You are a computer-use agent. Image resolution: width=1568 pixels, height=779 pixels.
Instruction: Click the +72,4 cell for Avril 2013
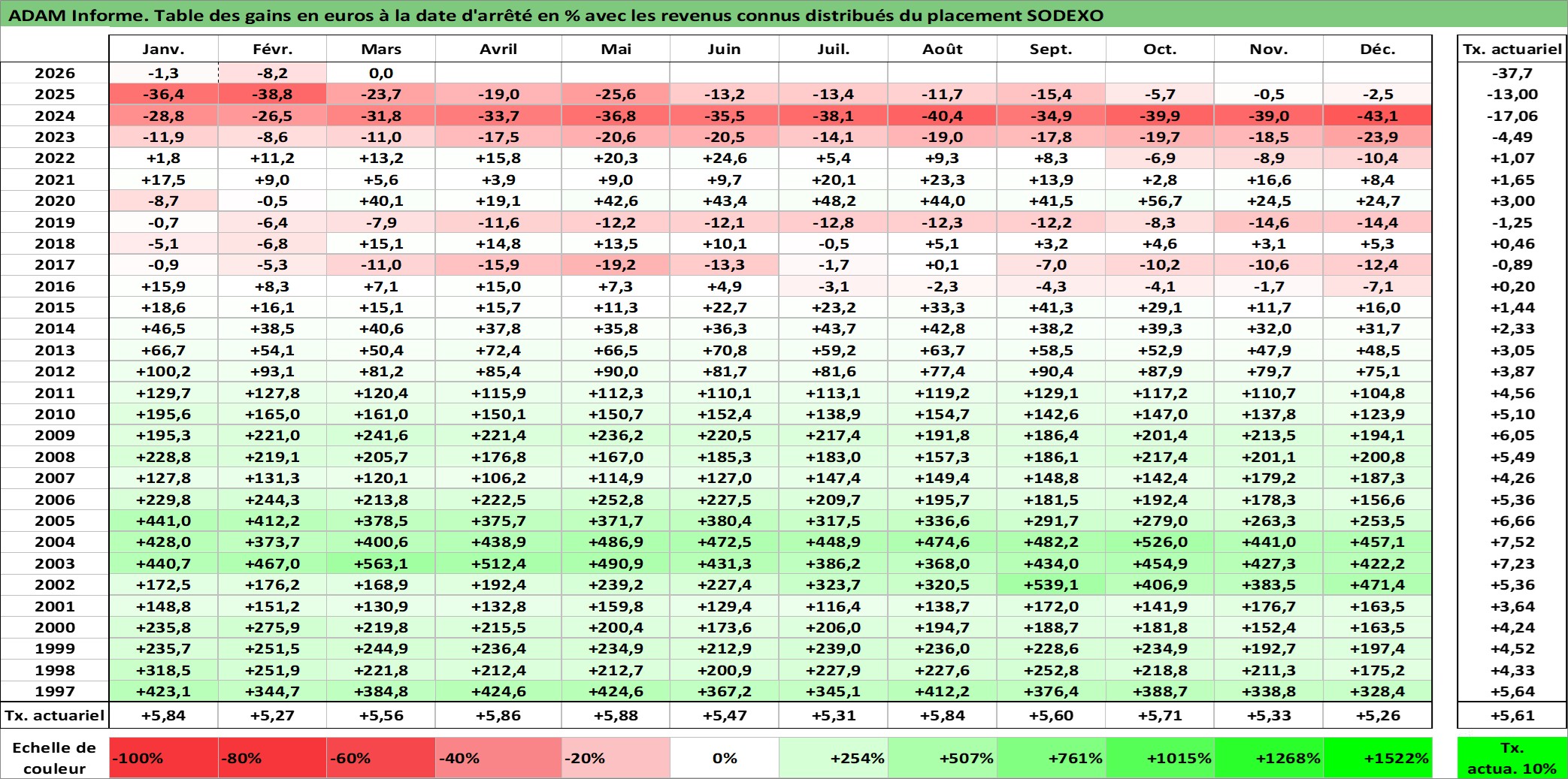[x=498, y=350]
